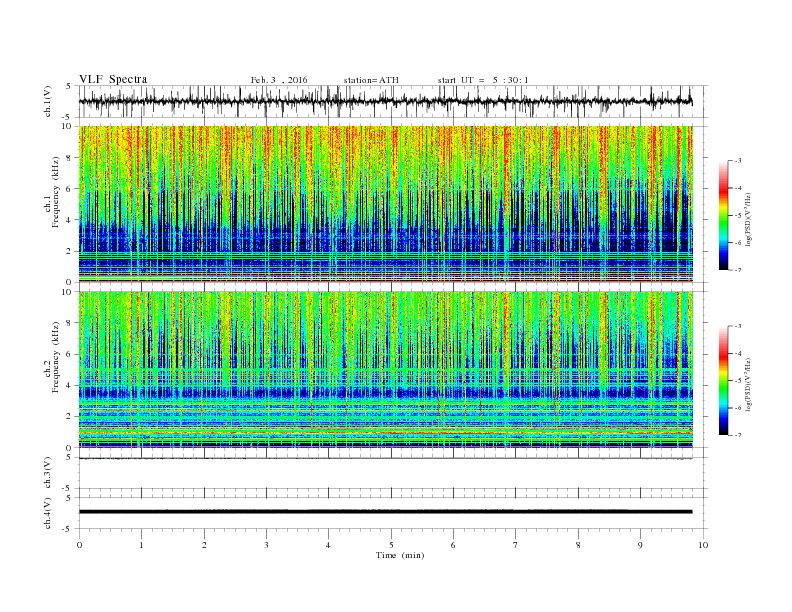Viewport: 792px width, 612px height.
Task: Click inside the ch.1 frequency spectrogram
Action: (386, 204)
